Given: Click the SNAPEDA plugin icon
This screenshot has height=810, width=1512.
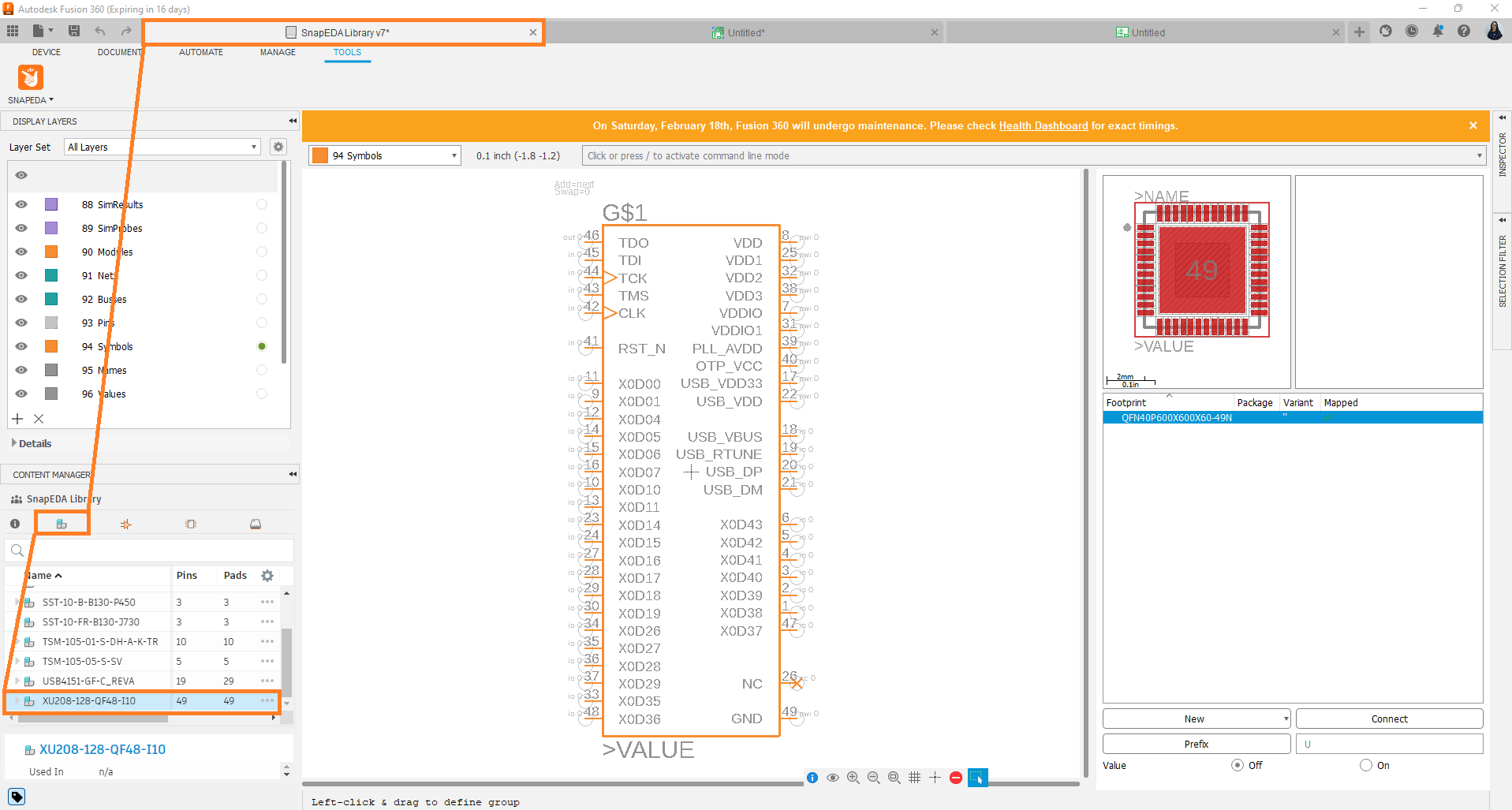Looking at the screenshot, I should 30,79.
